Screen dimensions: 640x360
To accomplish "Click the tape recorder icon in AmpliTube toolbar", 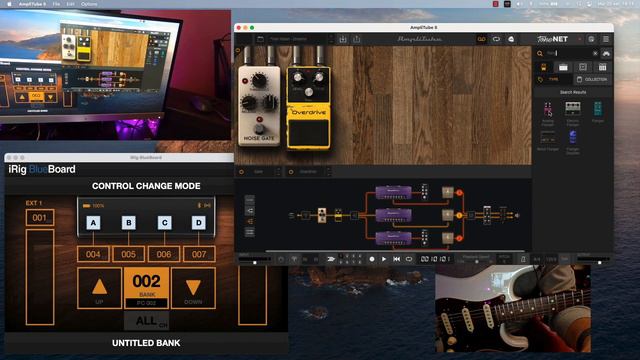I will click(x=482, y=39).
